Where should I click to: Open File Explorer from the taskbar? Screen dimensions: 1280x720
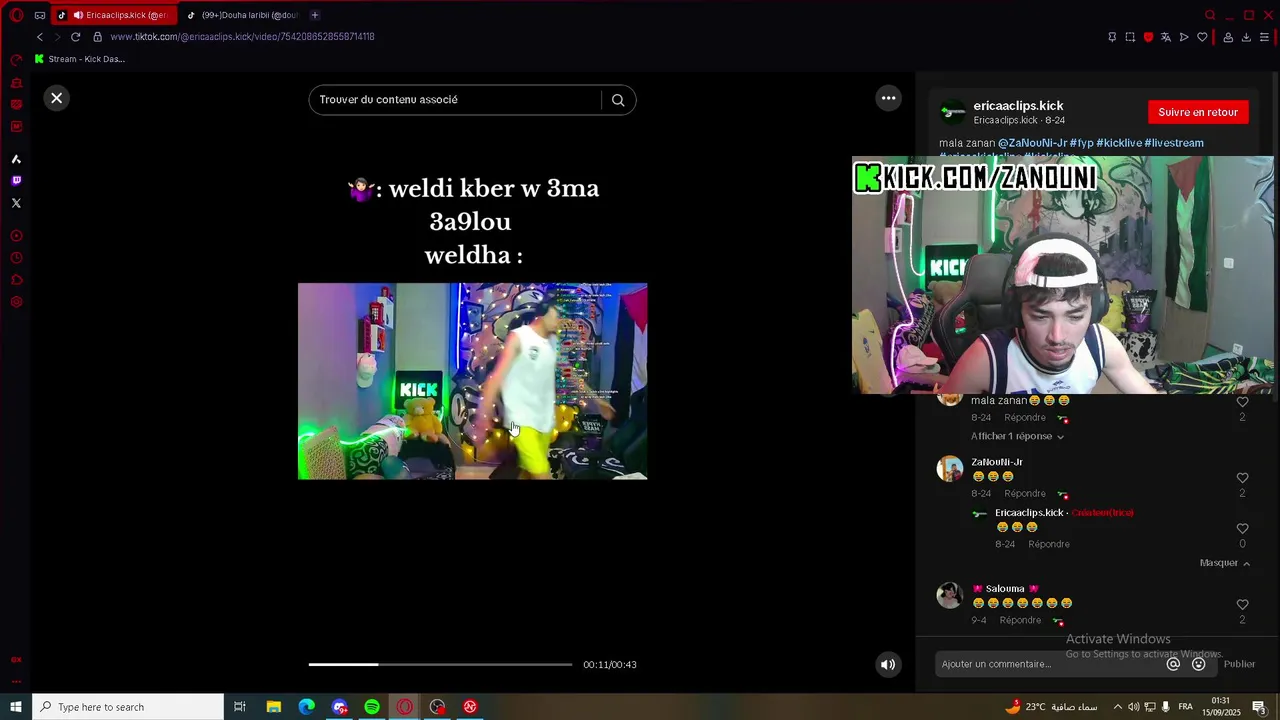[x=274, y=707]
